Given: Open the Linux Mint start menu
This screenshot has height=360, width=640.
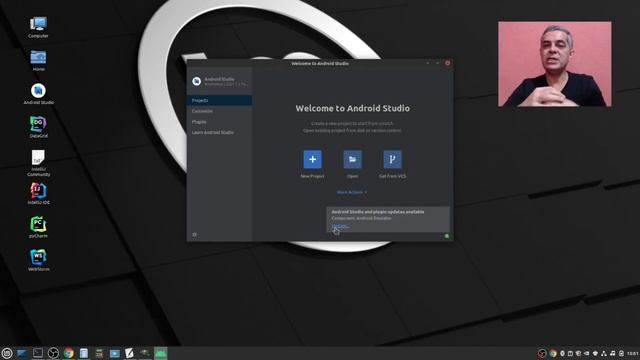Looking at the screenshot, I should (x=7, y=353).
